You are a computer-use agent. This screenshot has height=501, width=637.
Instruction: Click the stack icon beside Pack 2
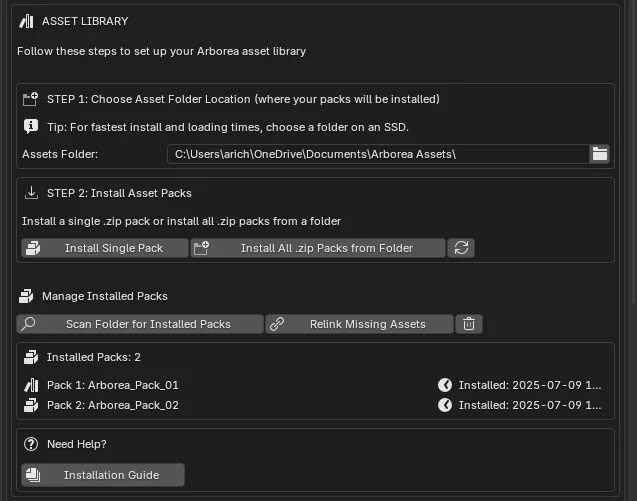(x=31, y=405)
